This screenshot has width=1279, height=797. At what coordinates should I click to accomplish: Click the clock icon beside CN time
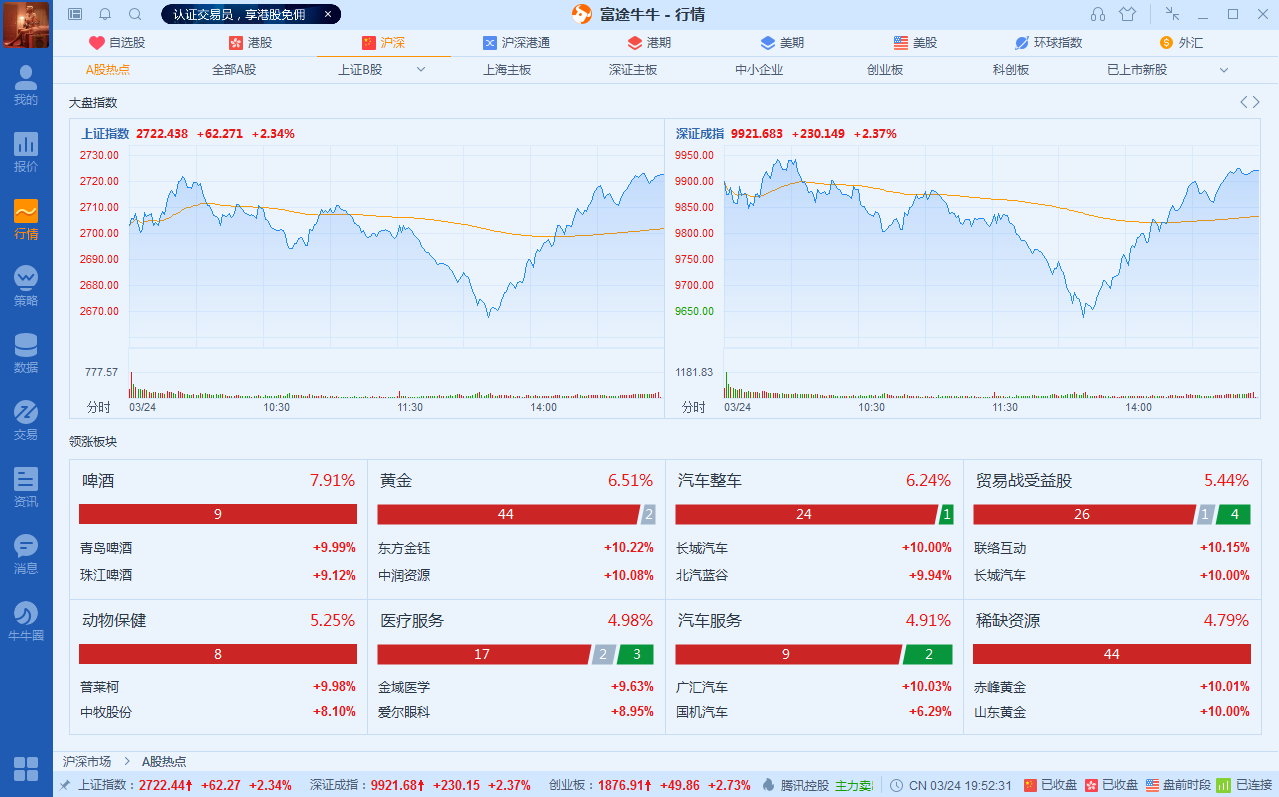click(x=897, y=785)
